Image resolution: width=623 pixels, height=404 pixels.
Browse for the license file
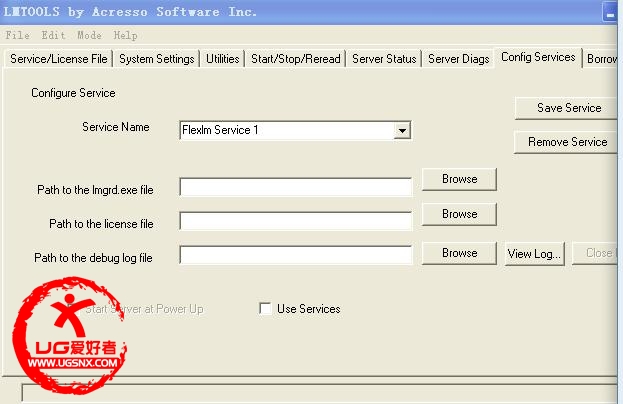[x=459, y=214]
